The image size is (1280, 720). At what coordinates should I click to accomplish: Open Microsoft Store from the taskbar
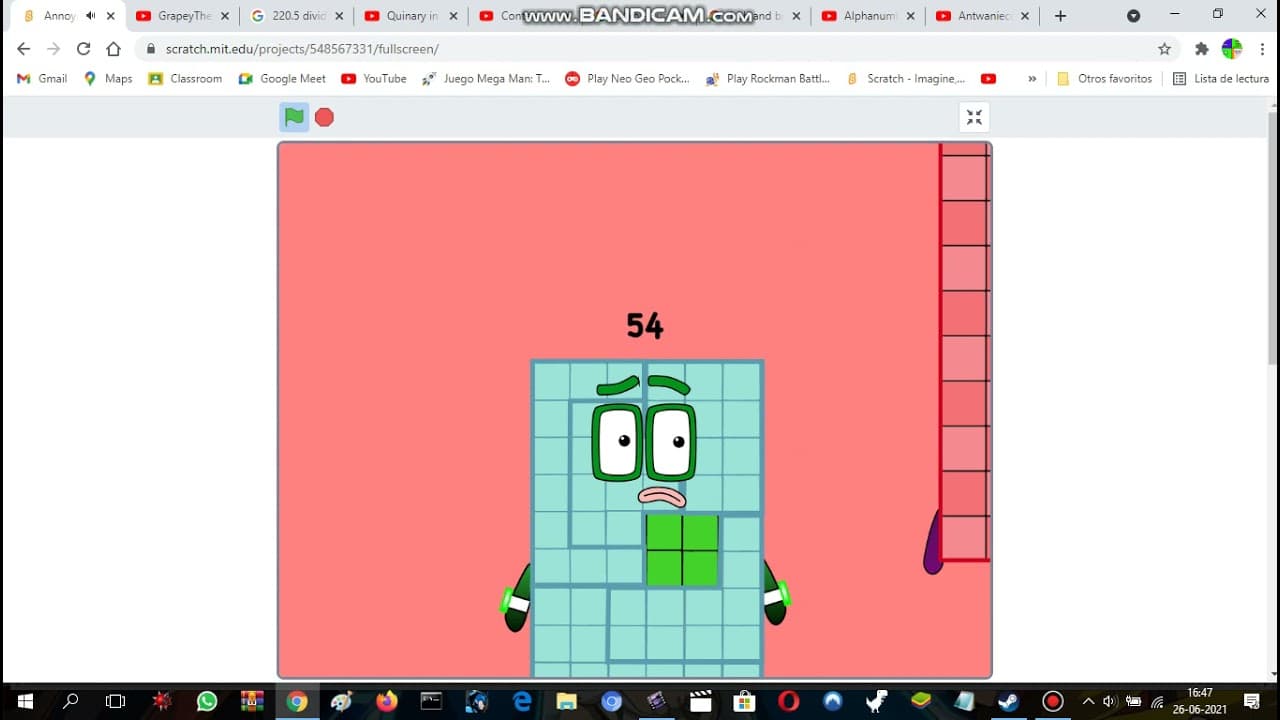tap(743, 701)
